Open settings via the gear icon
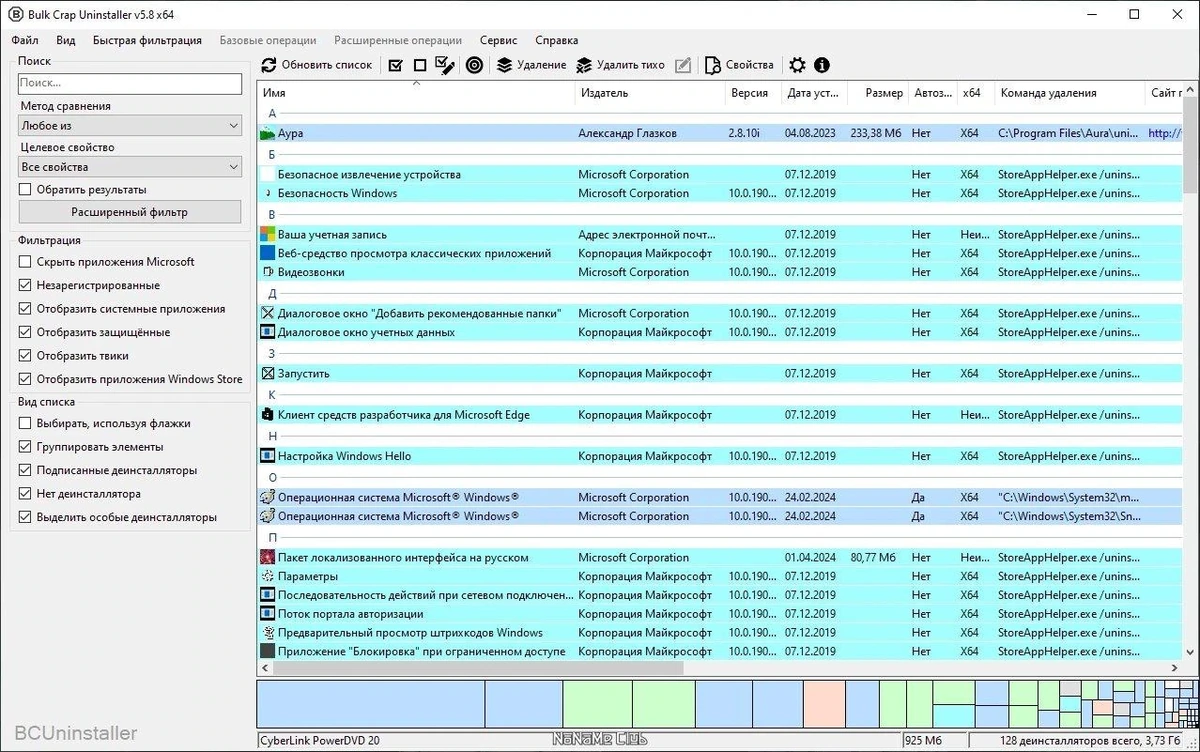 (x=797, y=65)
